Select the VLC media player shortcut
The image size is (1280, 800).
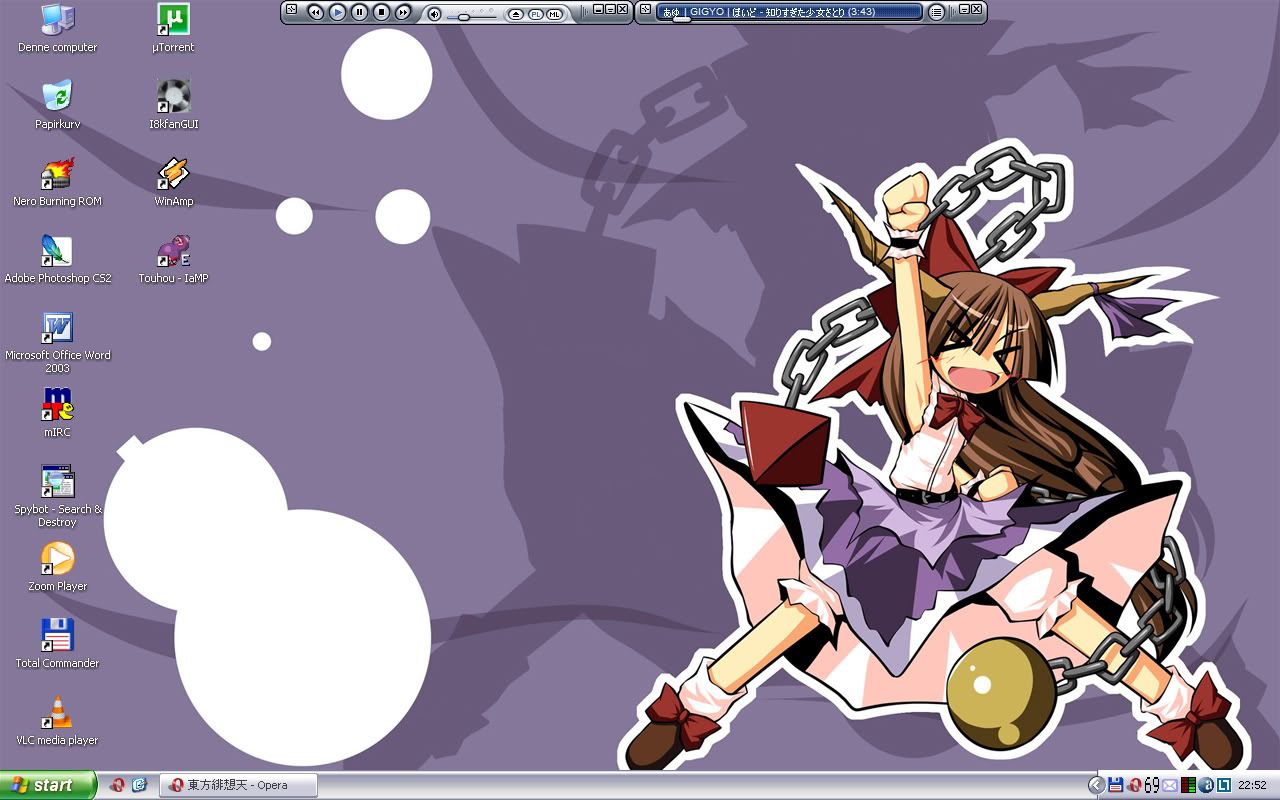[57, 713]
